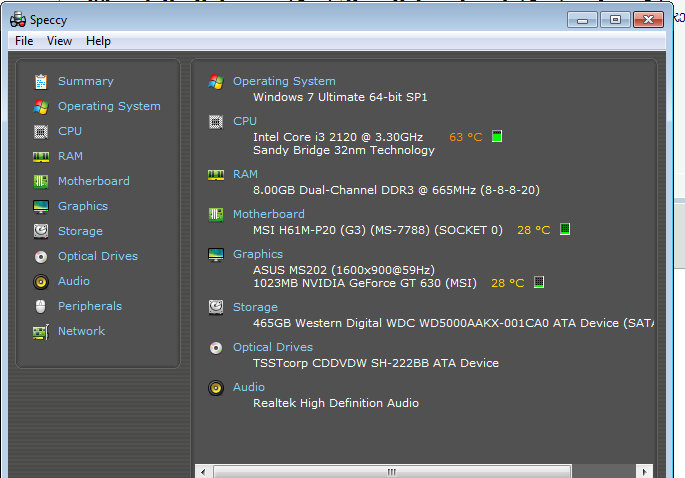
Task: Minimize the Speccy window
Action: (582, 20)
